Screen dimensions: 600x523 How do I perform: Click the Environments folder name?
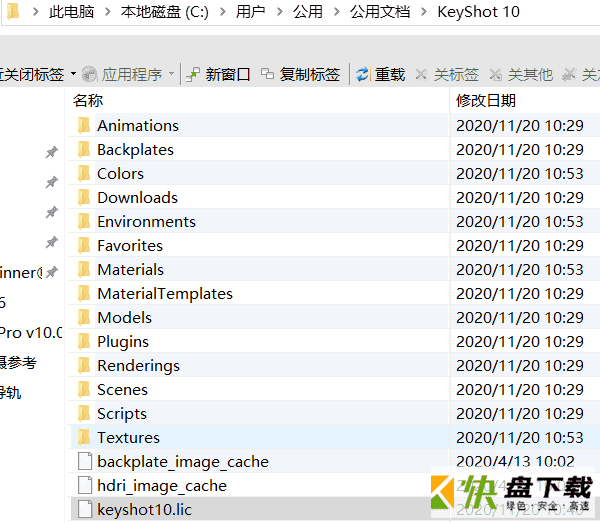(146, 222)
